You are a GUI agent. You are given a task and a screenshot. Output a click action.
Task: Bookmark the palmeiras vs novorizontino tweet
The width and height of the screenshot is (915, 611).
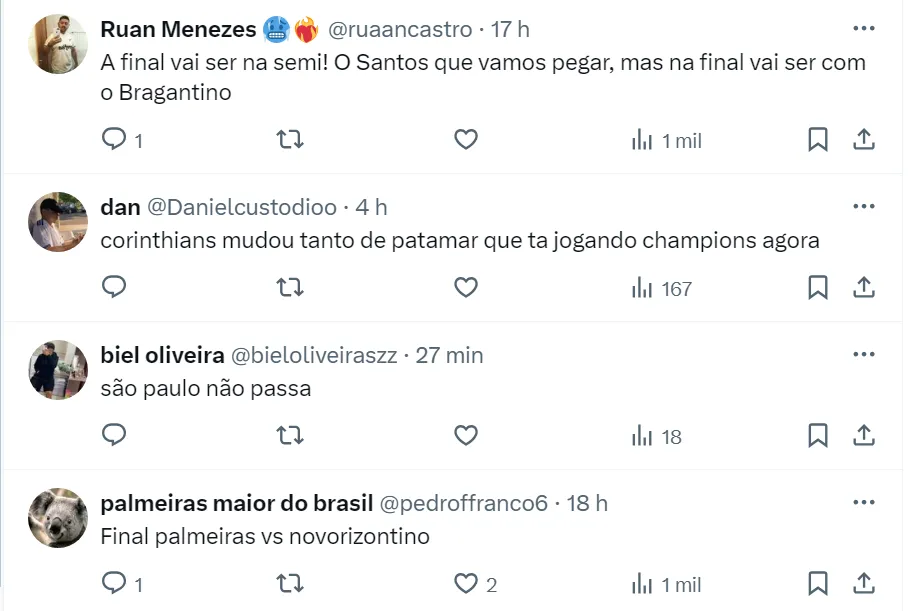click(818, 583)
